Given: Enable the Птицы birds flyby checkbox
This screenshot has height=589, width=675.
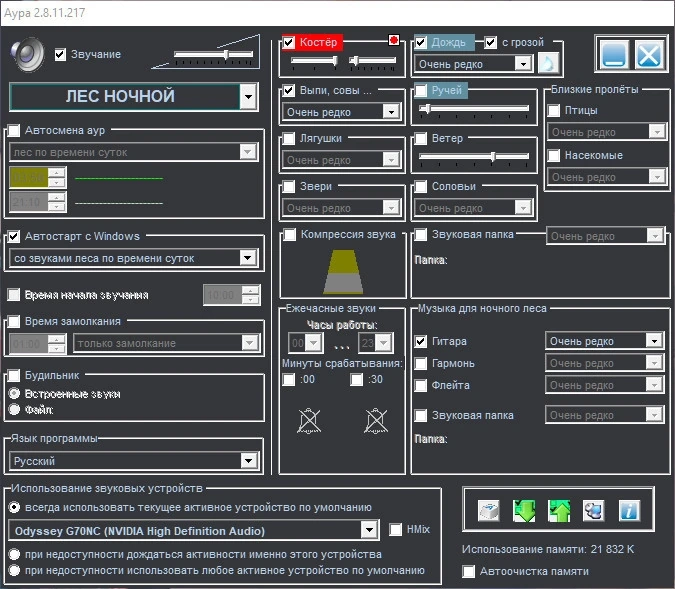Looking at the screenshot, I should tap(554, 111).
